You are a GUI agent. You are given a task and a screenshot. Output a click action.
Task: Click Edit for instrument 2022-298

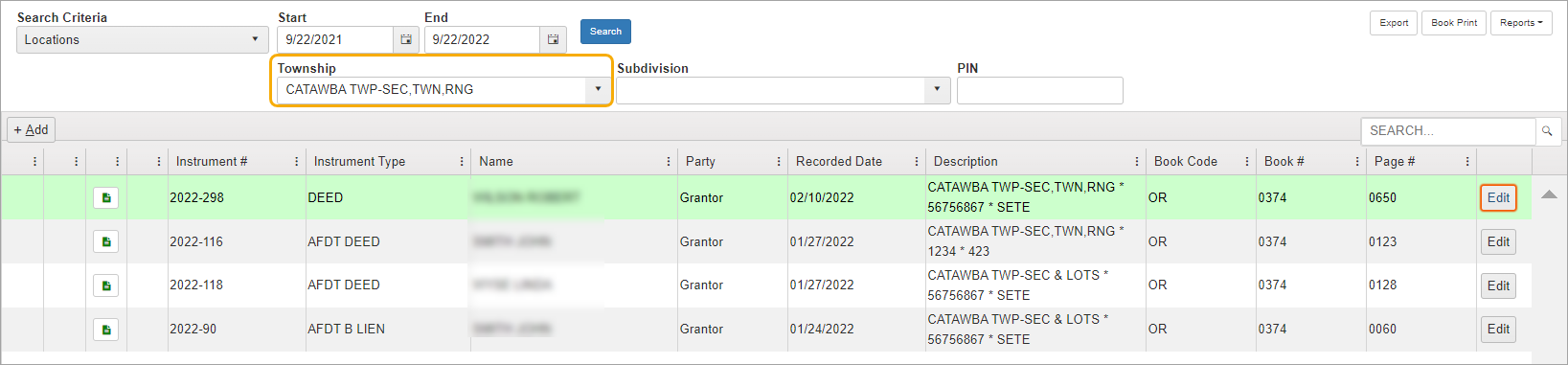(x=1498, y=198)
